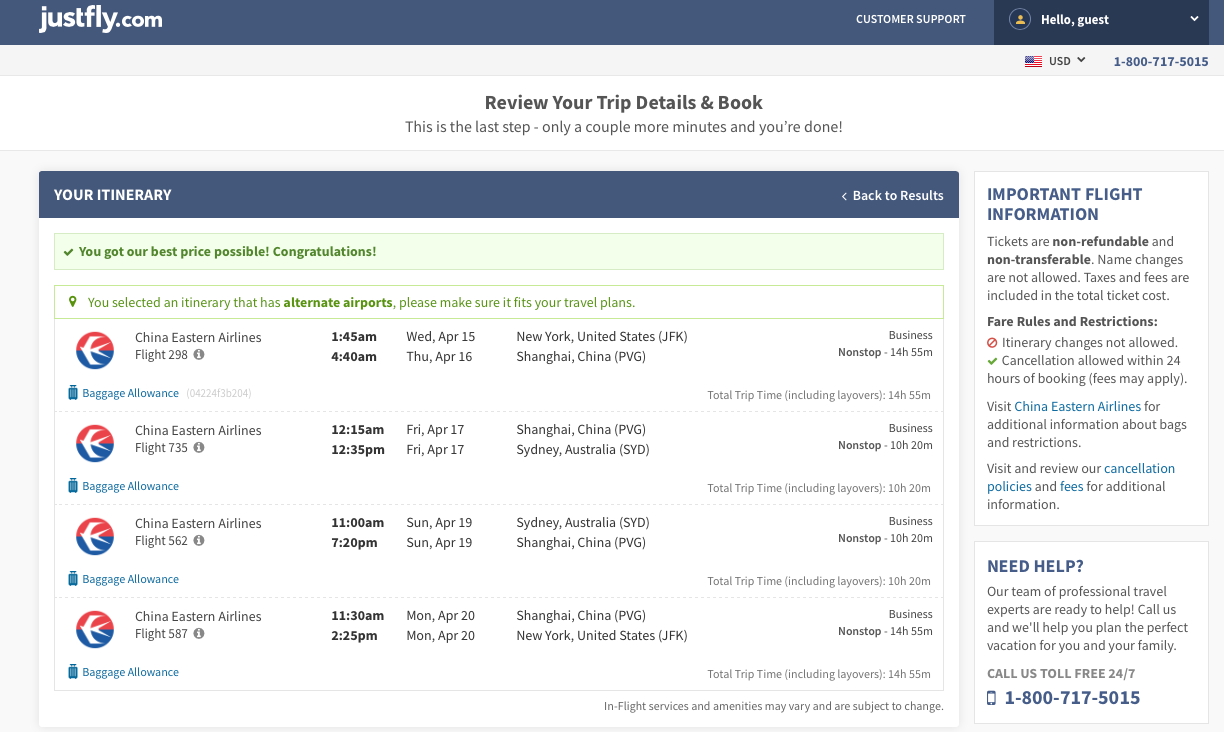1224x732 pixels.
Task: Click the justfly.com logo
Action: (100, 19)
